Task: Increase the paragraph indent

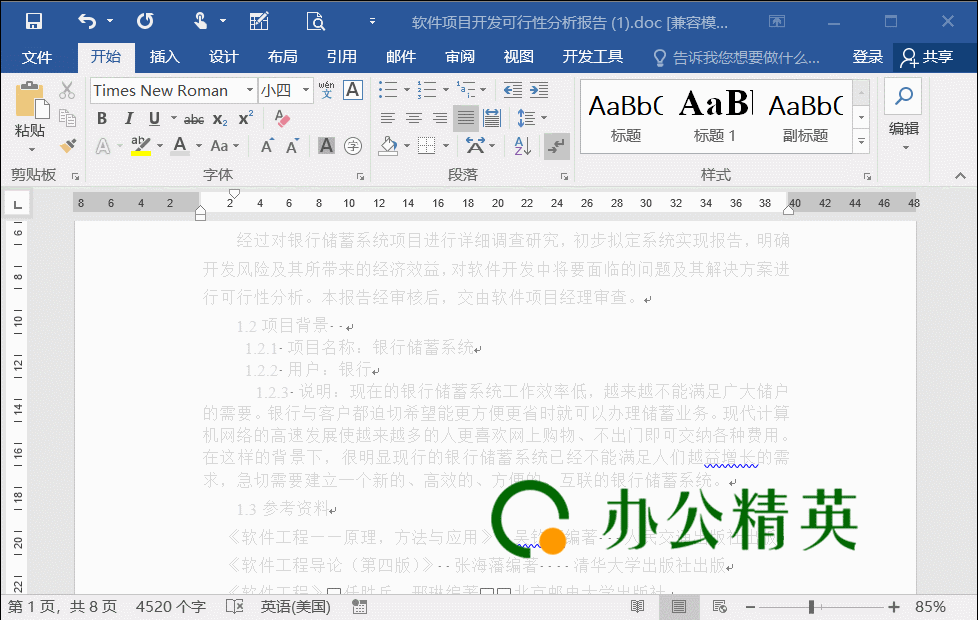Action: click(x=539, y=90)
